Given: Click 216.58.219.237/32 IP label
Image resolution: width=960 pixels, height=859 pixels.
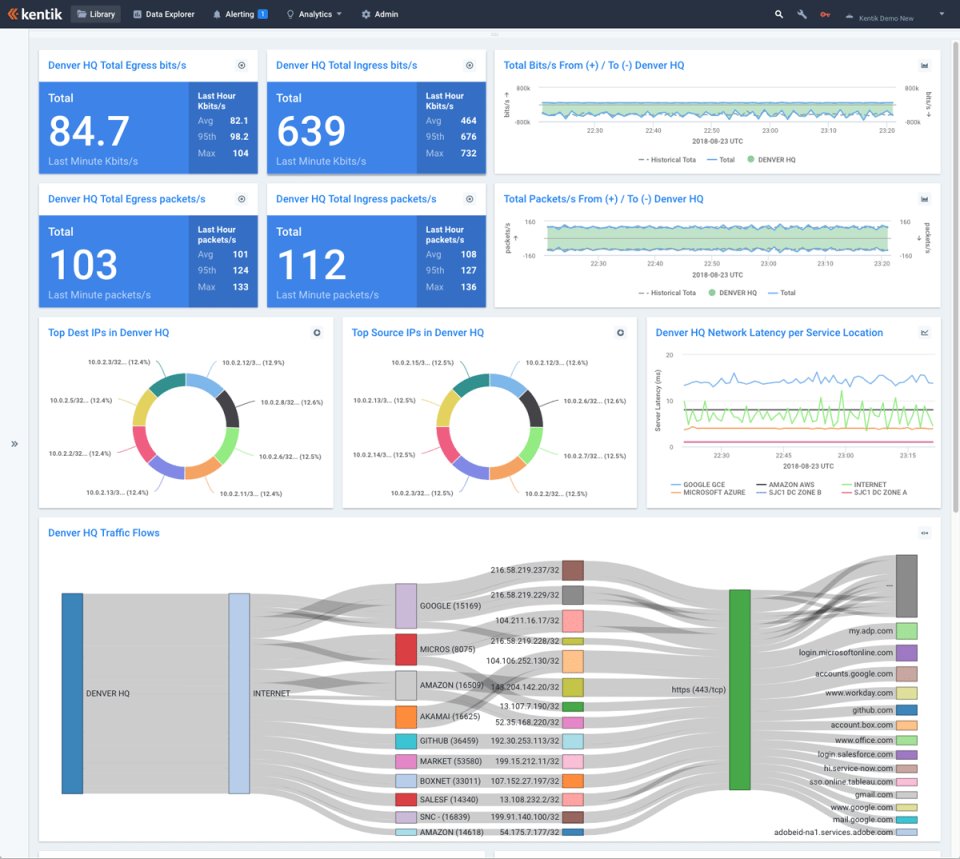Looking at the screenshot, I should 525,570.
